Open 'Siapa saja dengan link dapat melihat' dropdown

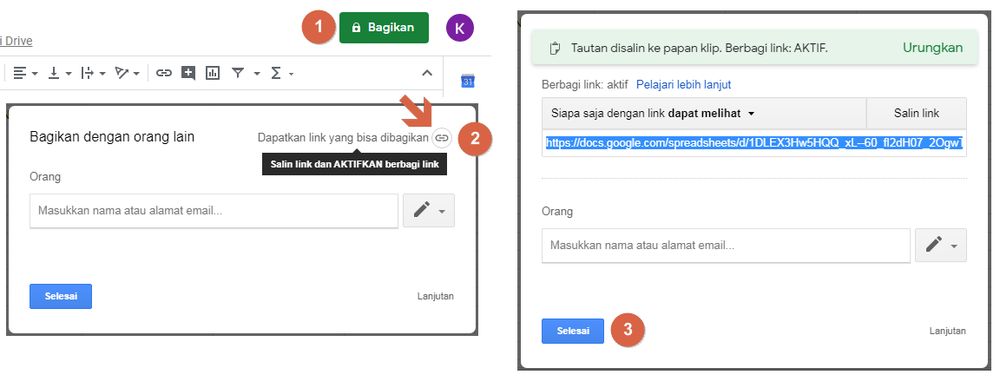[x=704, y=114]
